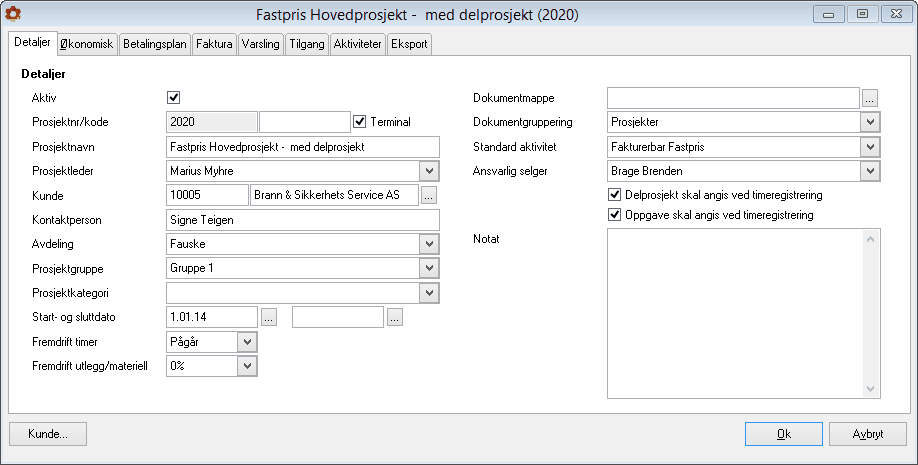
Task: Open the end date calendar picker
Action: [x=395, y=317]
